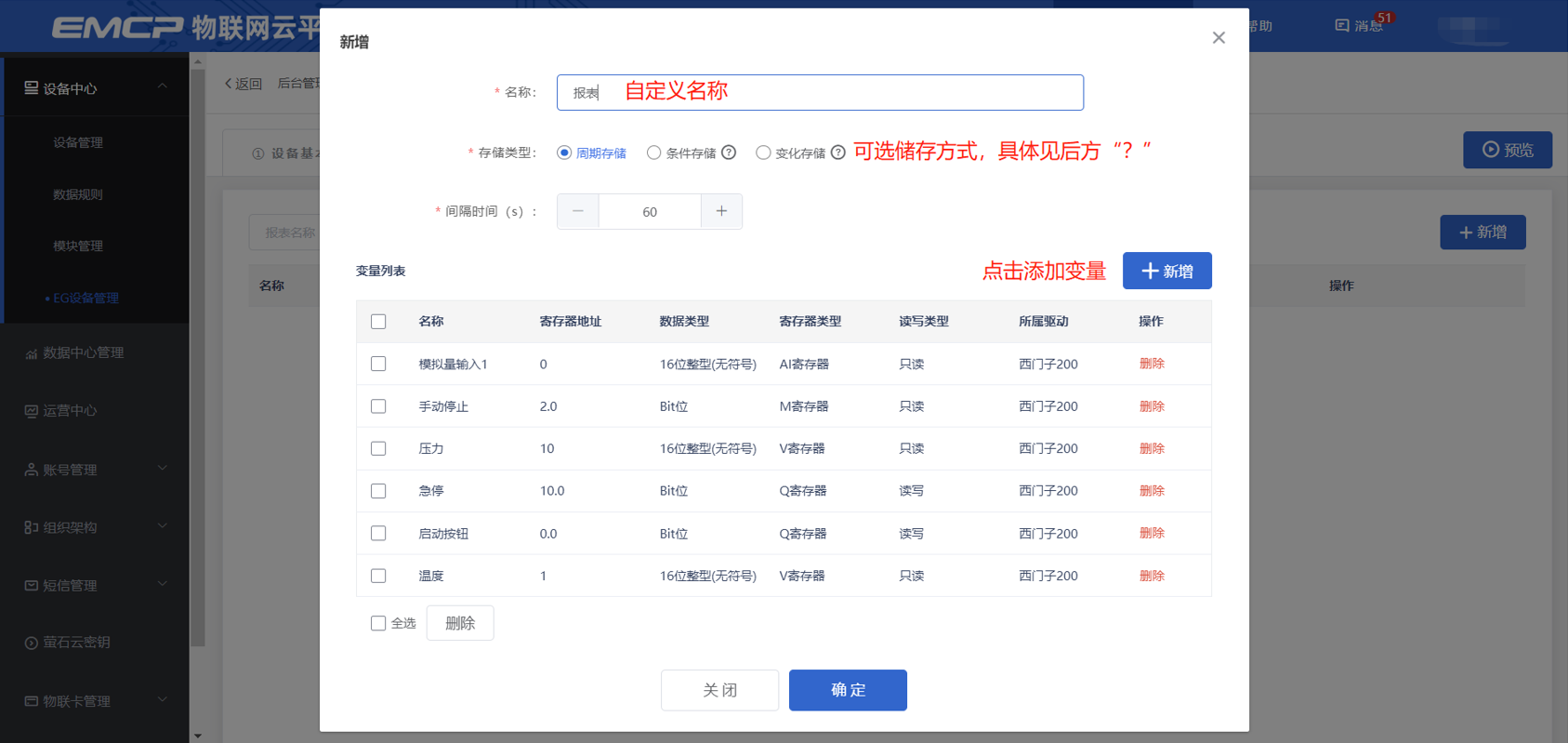The image size is (1568, 743).
Task: Click 西门子200 in 模拟量输入1 row
Action: [1048, 364]
